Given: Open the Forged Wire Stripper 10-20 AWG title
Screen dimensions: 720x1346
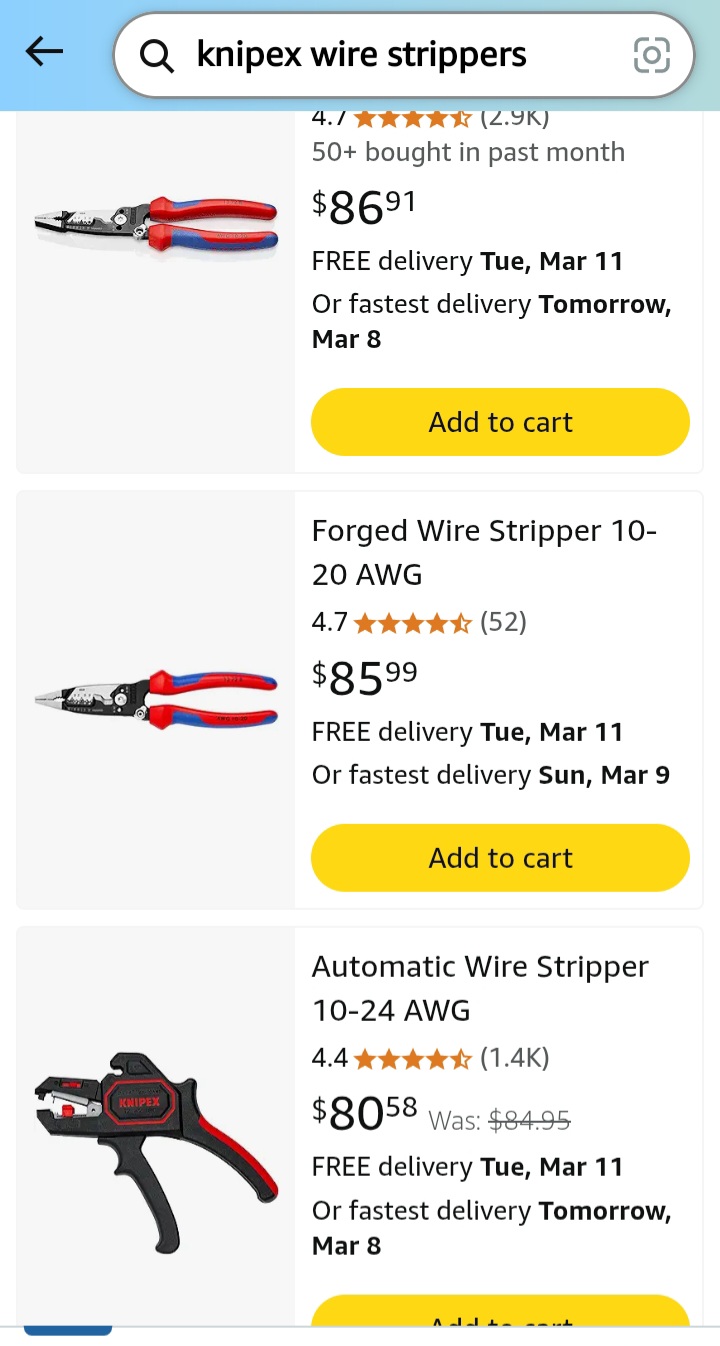Looking at the screenshot, I should tap(484, 552).
